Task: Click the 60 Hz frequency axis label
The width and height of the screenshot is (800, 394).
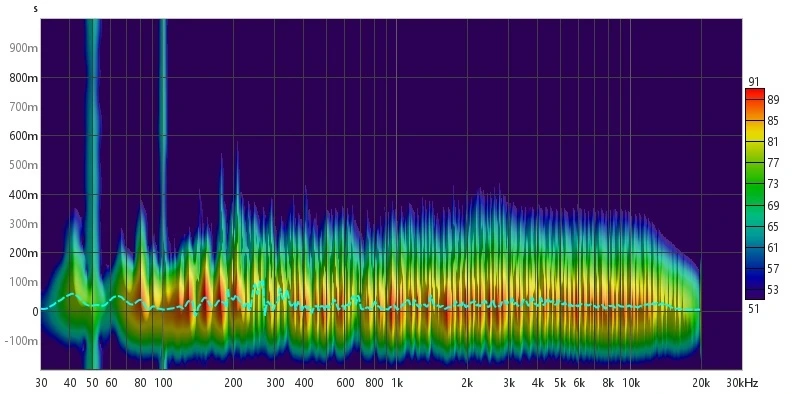Action: [x=111, y=383]
